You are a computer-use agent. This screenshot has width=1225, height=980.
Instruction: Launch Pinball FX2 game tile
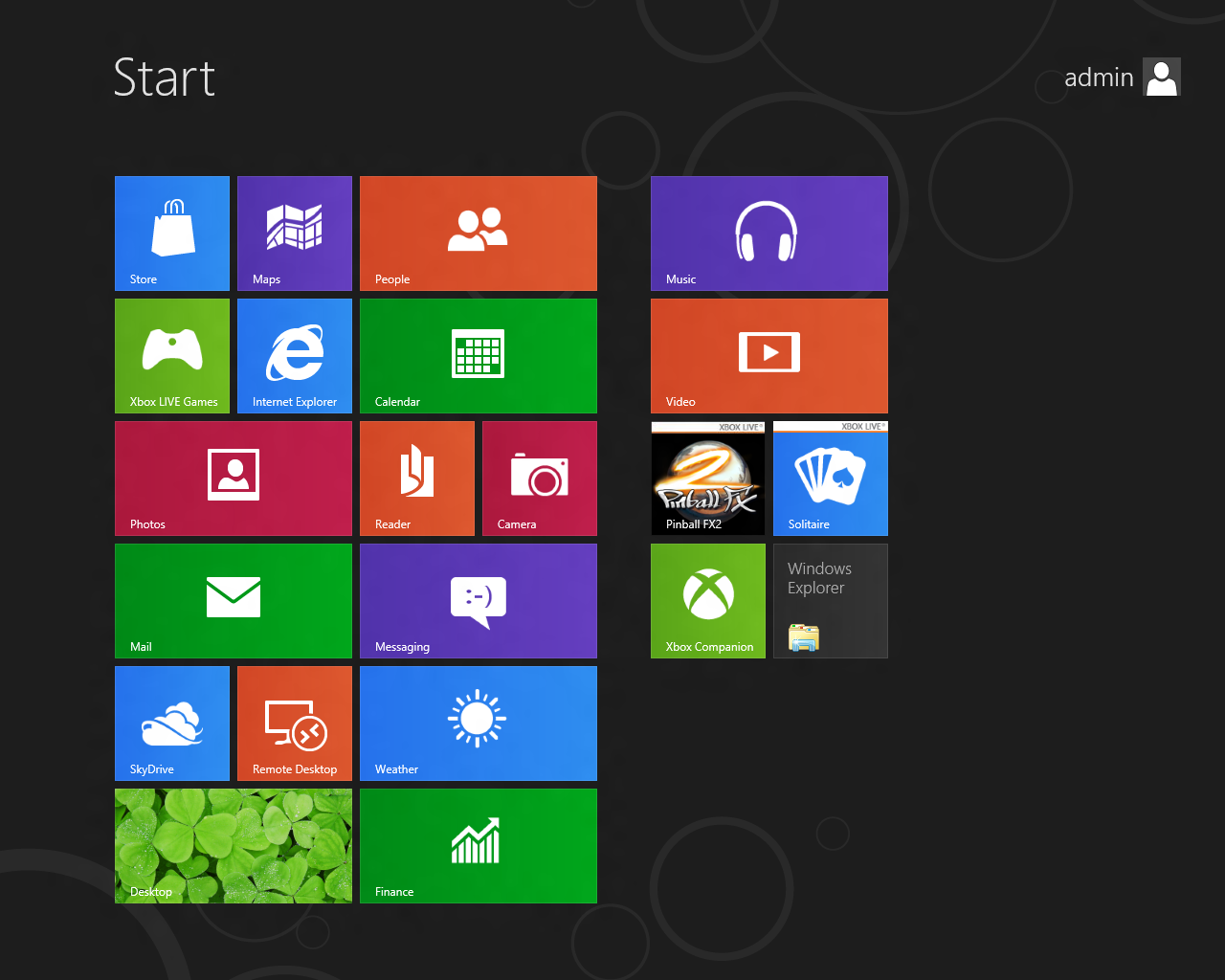[708, 479]
